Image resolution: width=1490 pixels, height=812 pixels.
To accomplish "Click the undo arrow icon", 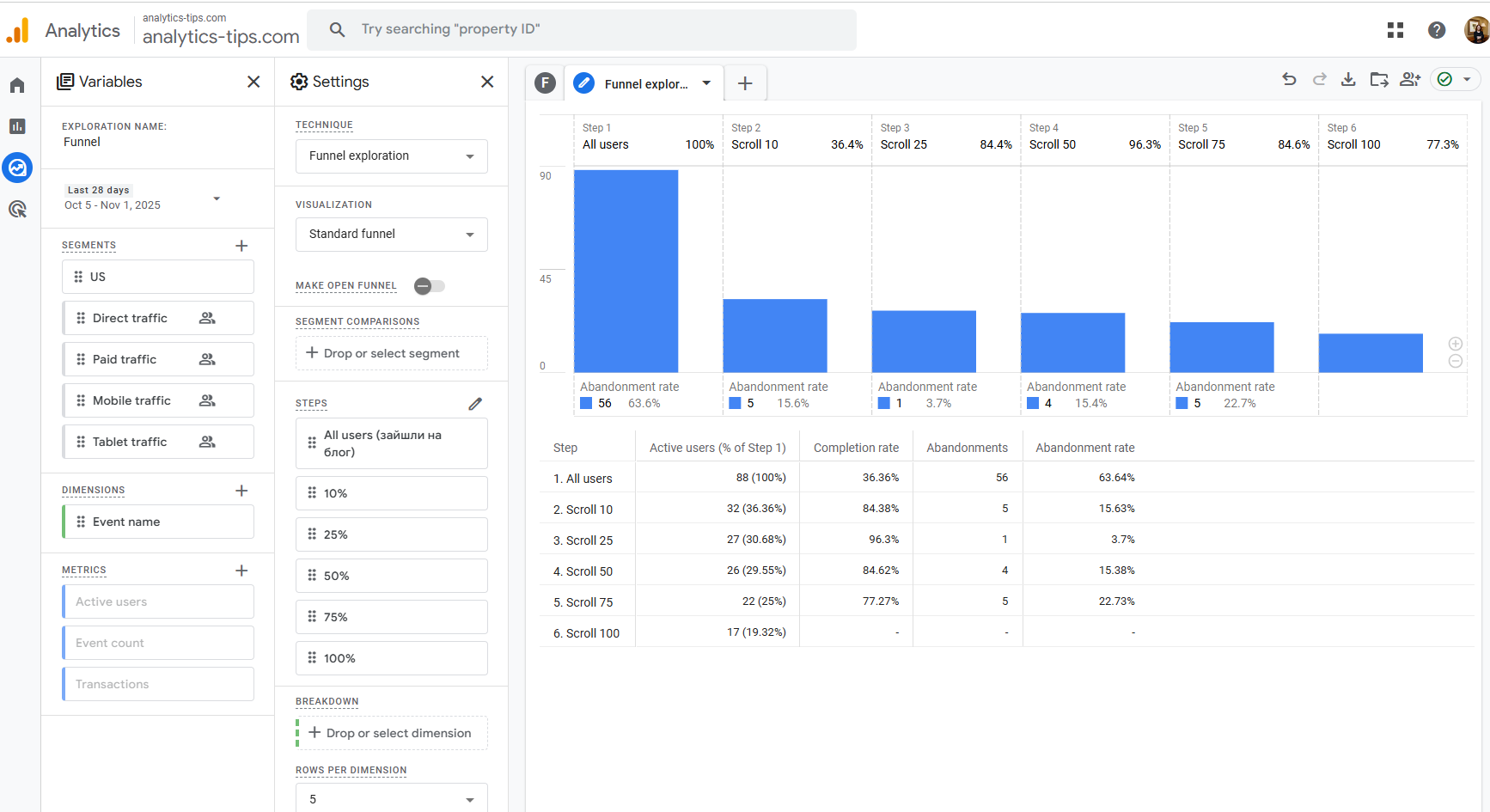I will pyautogui.click(x=1289, y=80).
